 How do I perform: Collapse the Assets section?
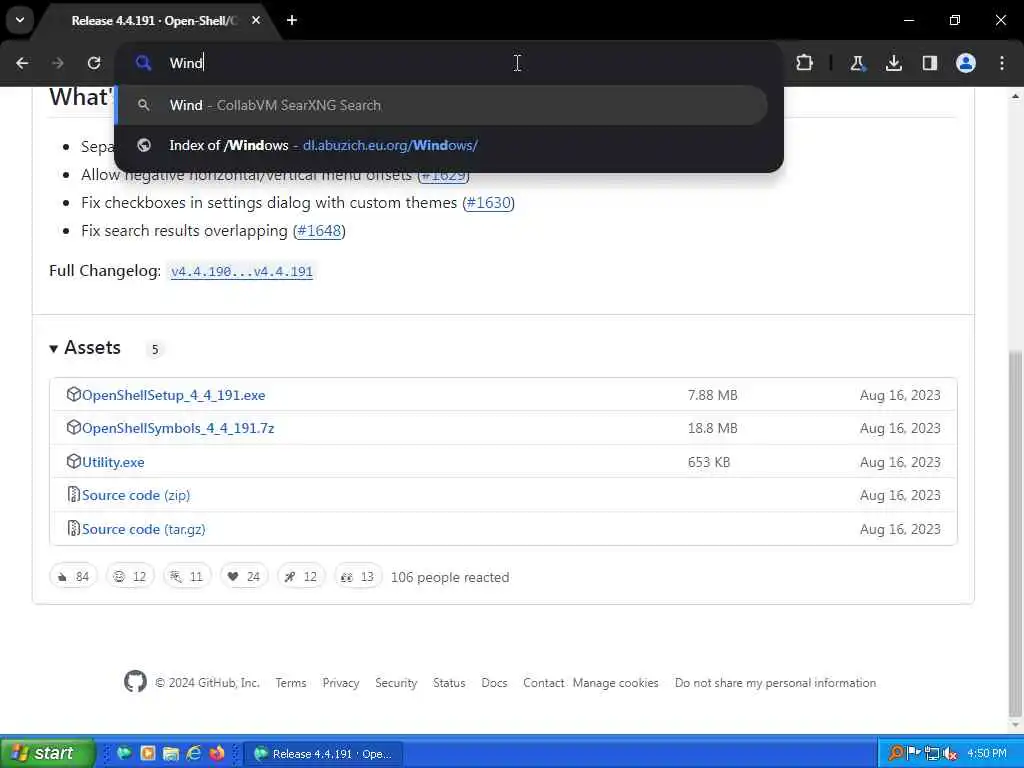pyautogui.click(x=85, y=348)
